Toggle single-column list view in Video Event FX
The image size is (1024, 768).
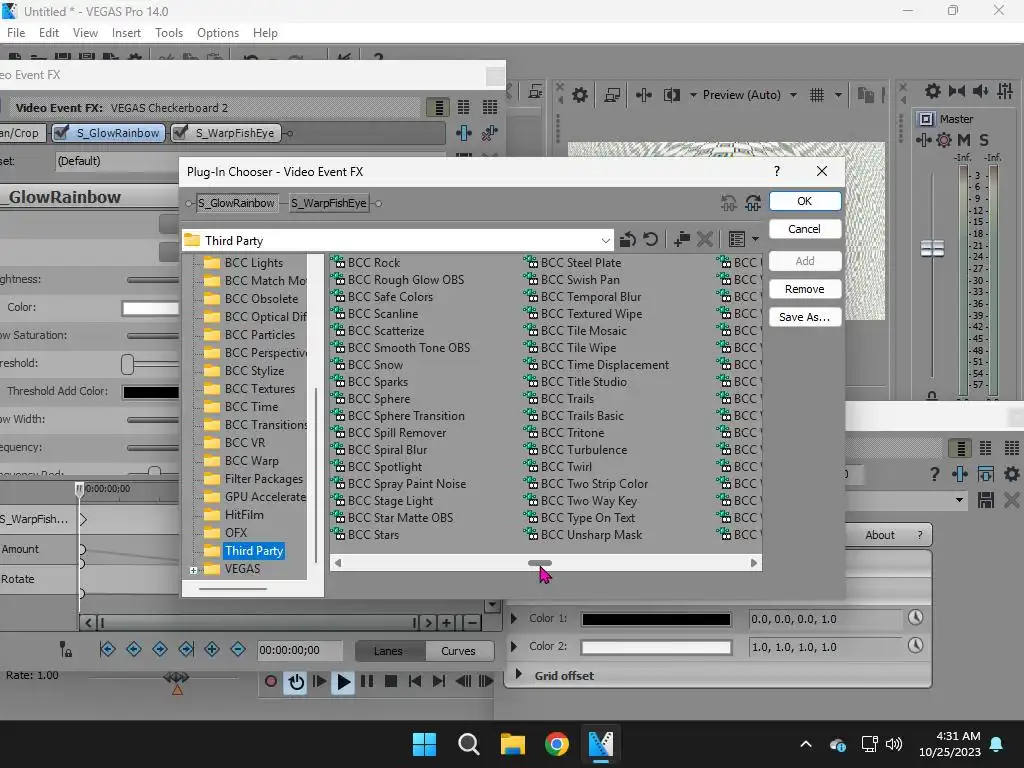coord(438,107)
